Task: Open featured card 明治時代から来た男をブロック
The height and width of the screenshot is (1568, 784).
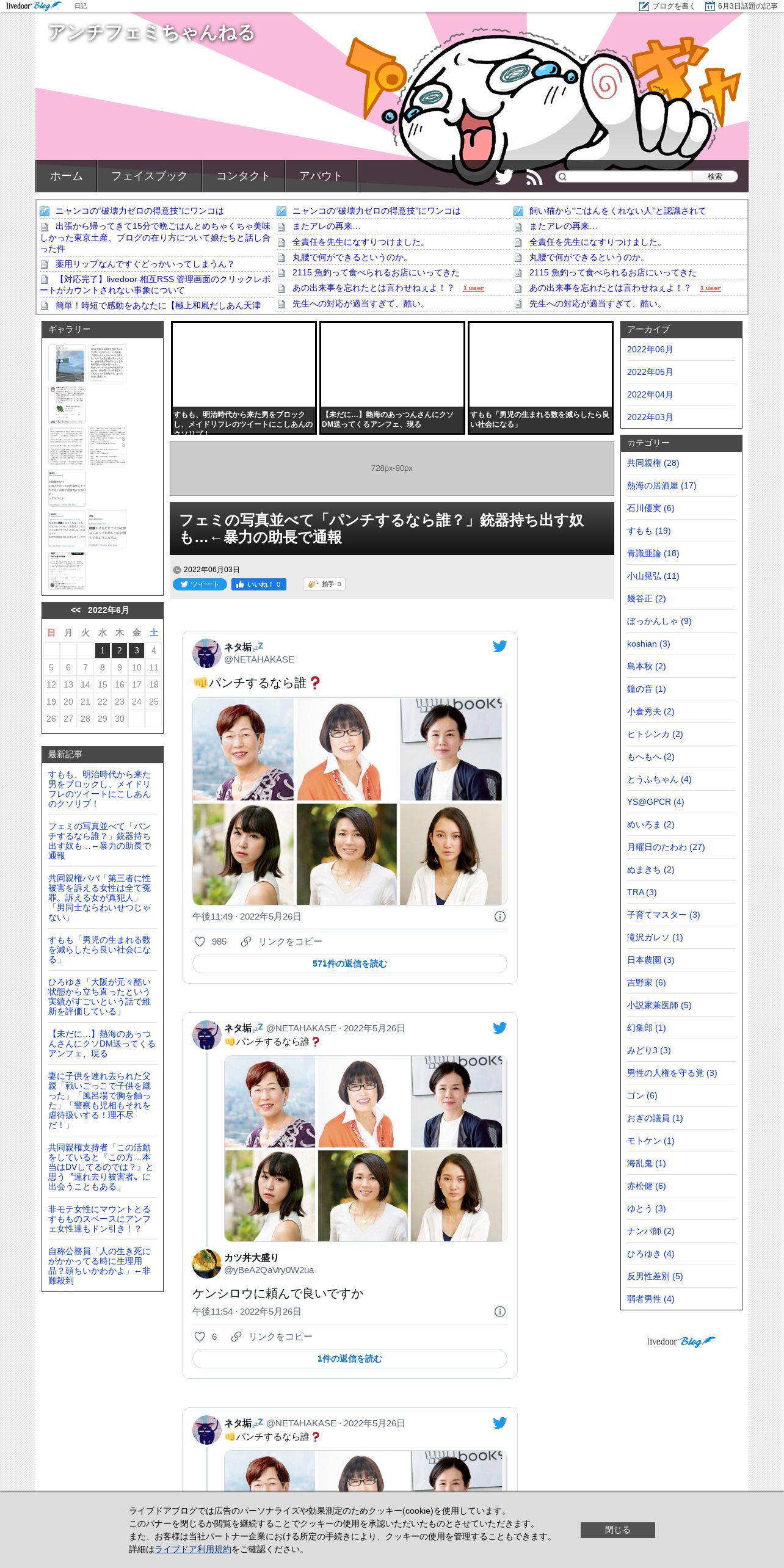Action: click(x=244, y=378)
